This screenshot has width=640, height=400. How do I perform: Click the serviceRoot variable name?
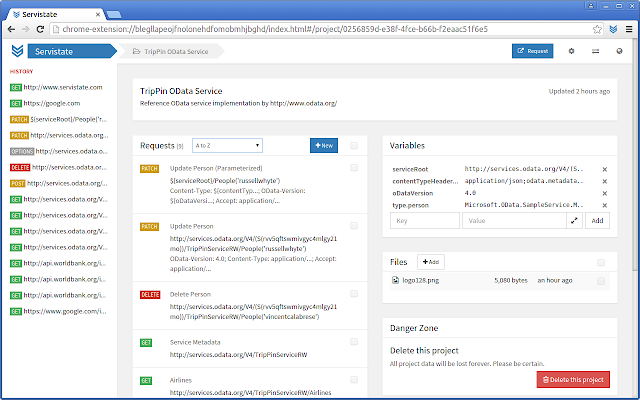(410, 169)
